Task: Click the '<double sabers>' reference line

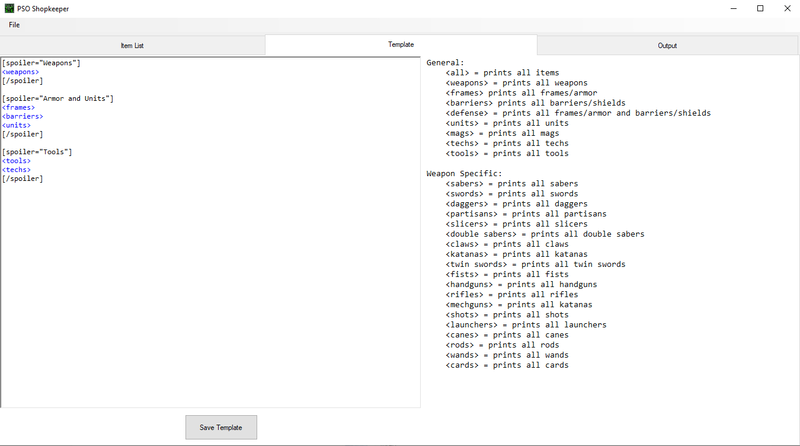Action: (545, 234)
